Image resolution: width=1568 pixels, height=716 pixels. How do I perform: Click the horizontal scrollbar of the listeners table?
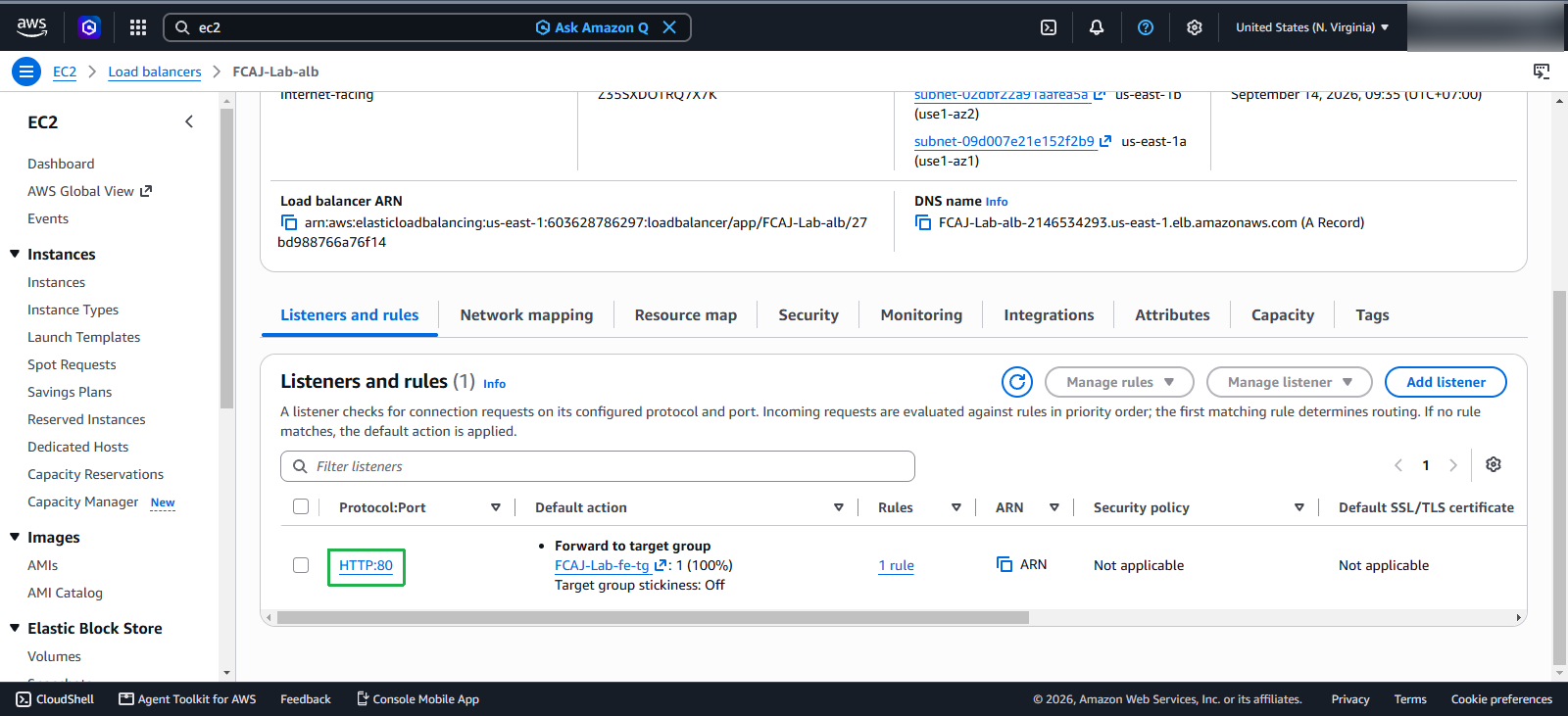coord(653,618)
